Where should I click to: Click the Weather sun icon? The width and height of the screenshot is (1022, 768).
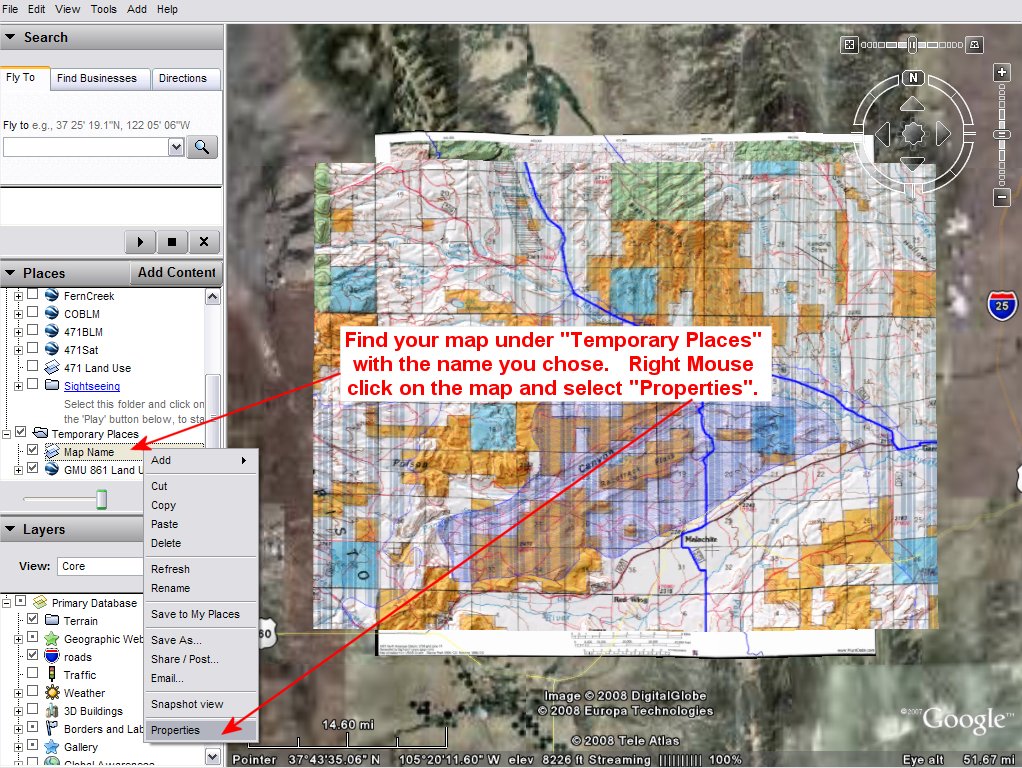tap(52, 692)
